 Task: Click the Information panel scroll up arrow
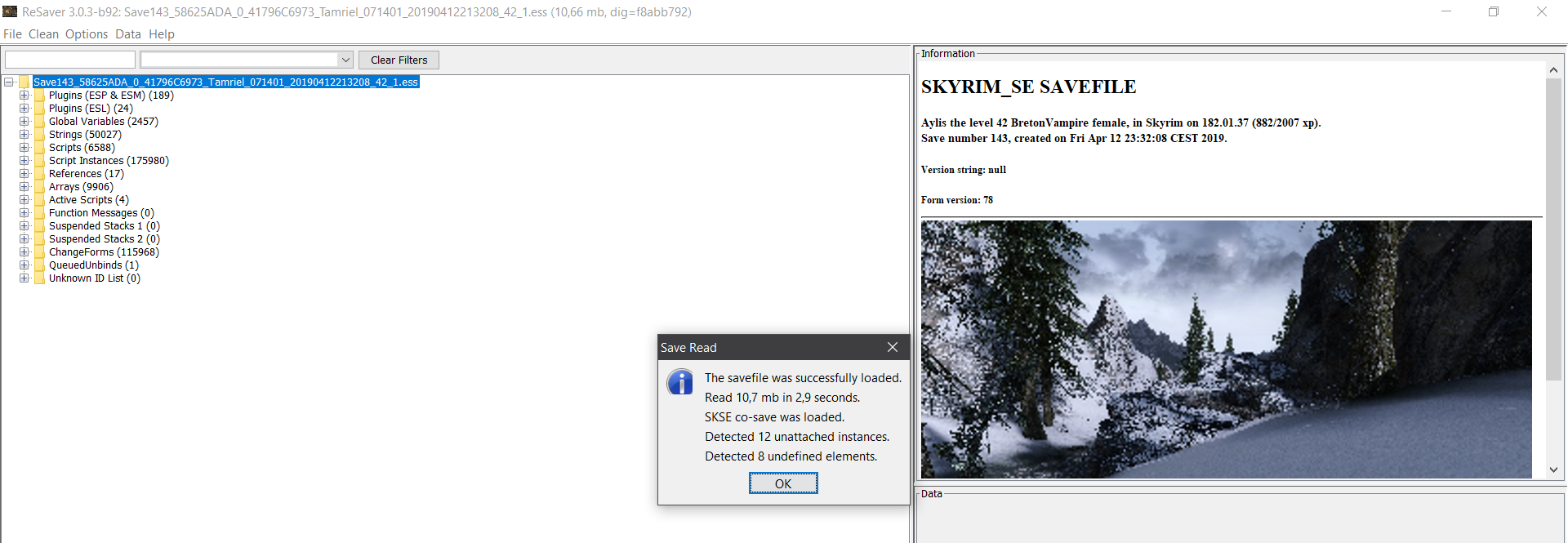[x=1553, y=70]
